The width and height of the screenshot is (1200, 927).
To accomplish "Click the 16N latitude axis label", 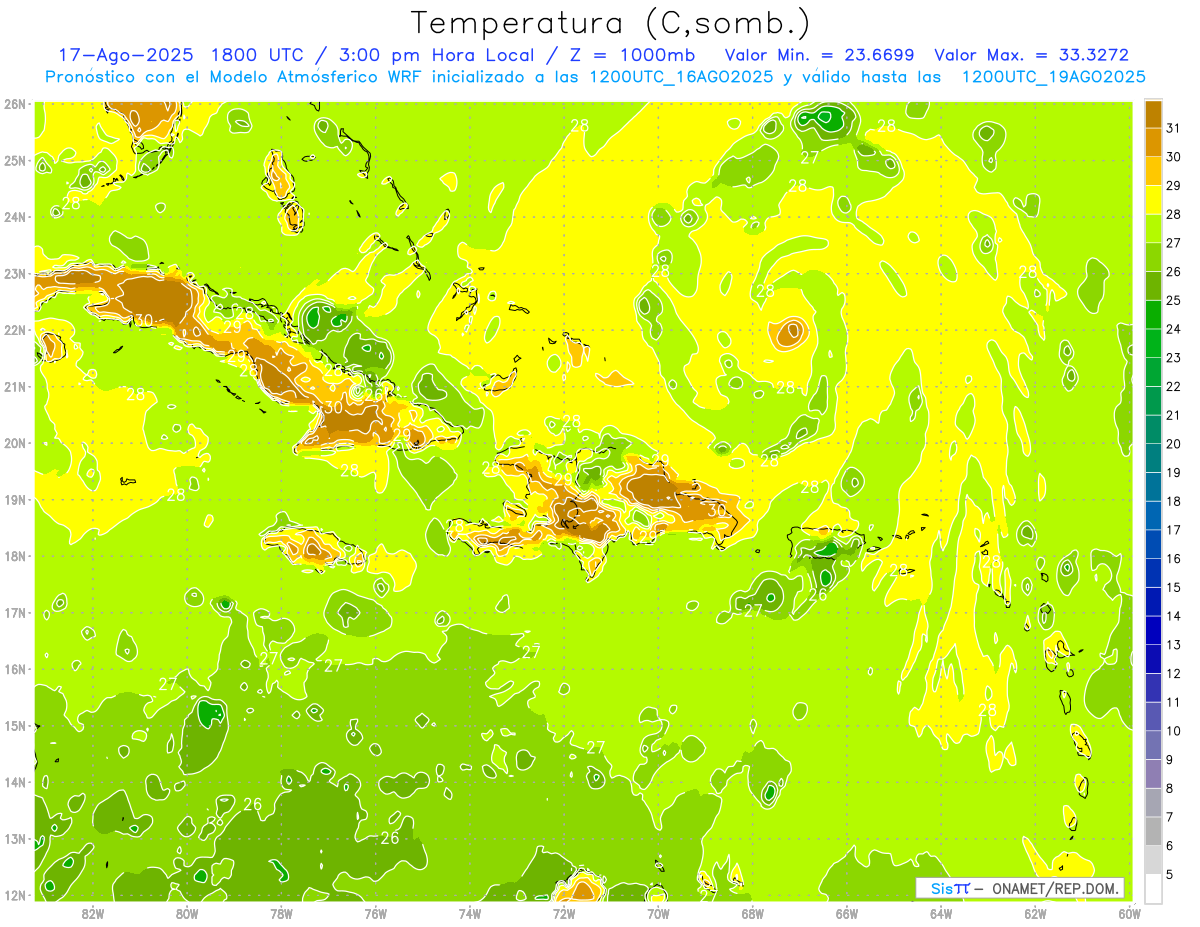I will pyautogui.click(x=15, y=669).
